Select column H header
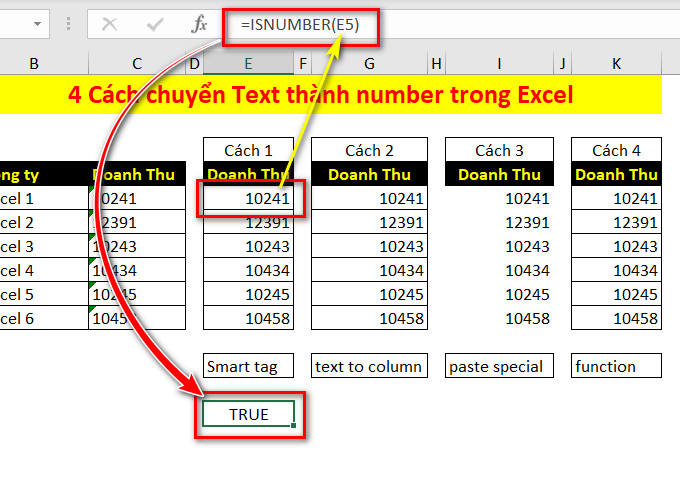The image size is (680, 495). click(436, 64)
